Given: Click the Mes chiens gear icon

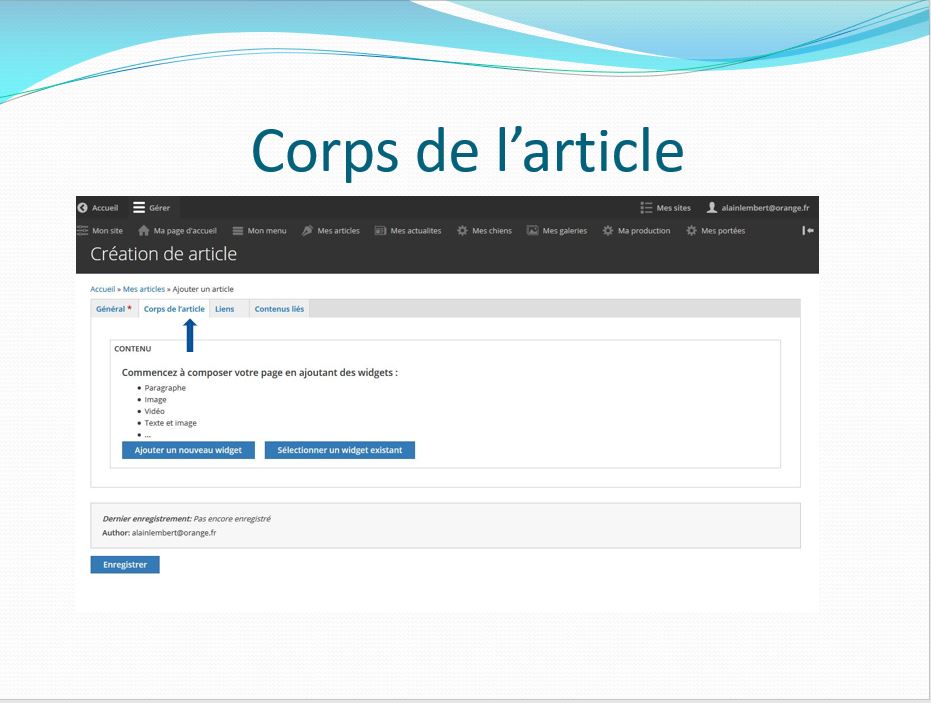Looking at the screenshot, I should pos(462,231).
